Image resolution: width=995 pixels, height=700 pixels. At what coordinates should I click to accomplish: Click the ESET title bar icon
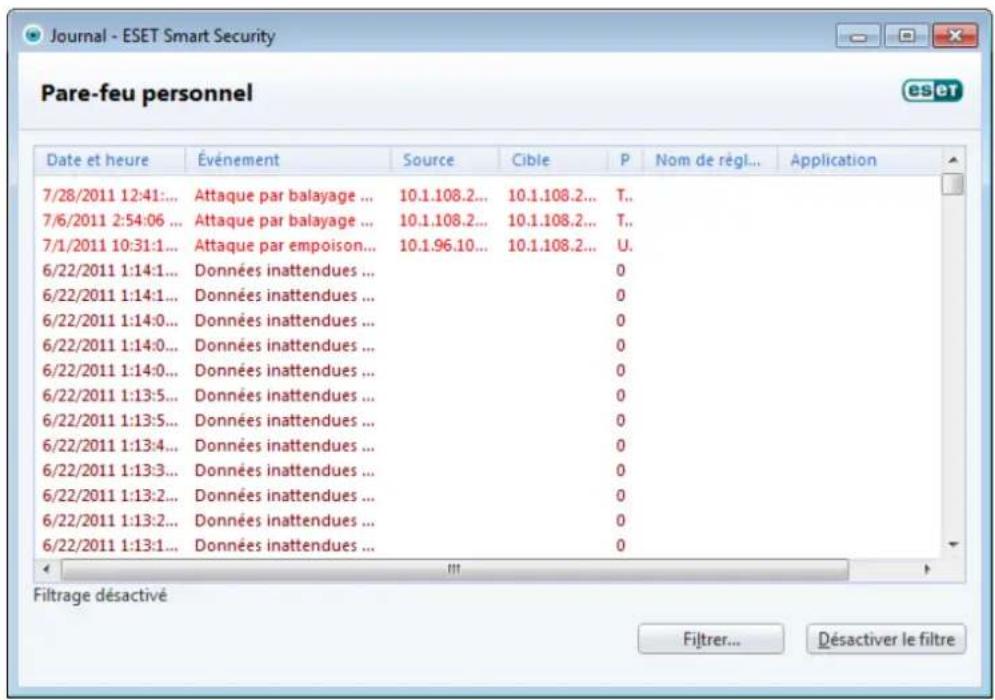[33, 35]
